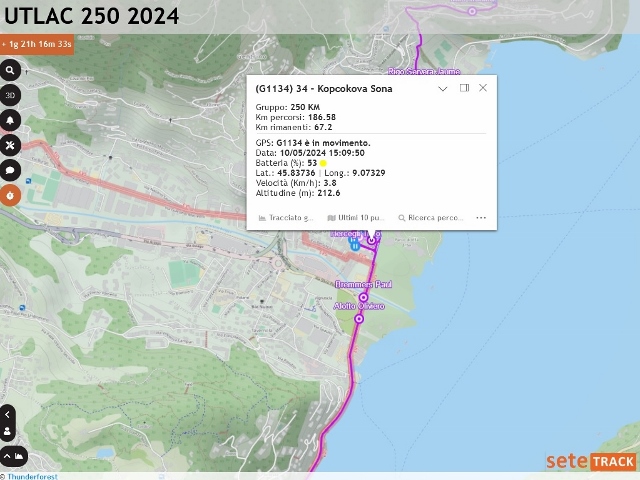Screen dimensions: 640x480
Task: Open the Thunderforest attribution link
Action: pyautogui.click(x=33, y=476)
